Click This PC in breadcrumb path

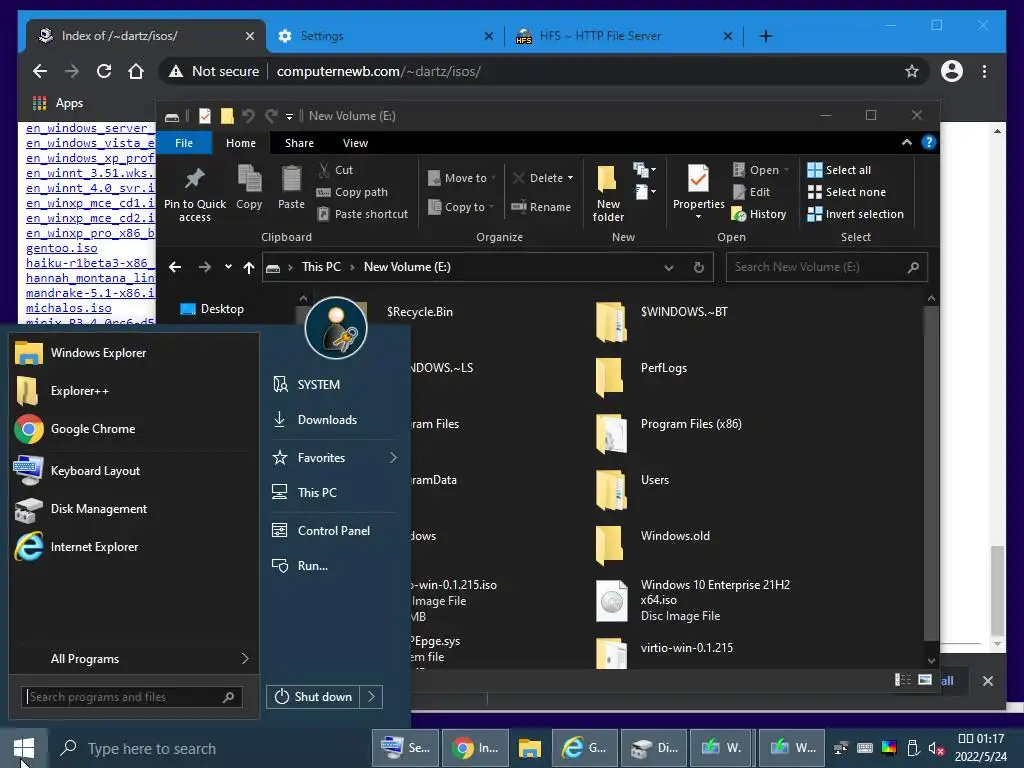point(321,267)
